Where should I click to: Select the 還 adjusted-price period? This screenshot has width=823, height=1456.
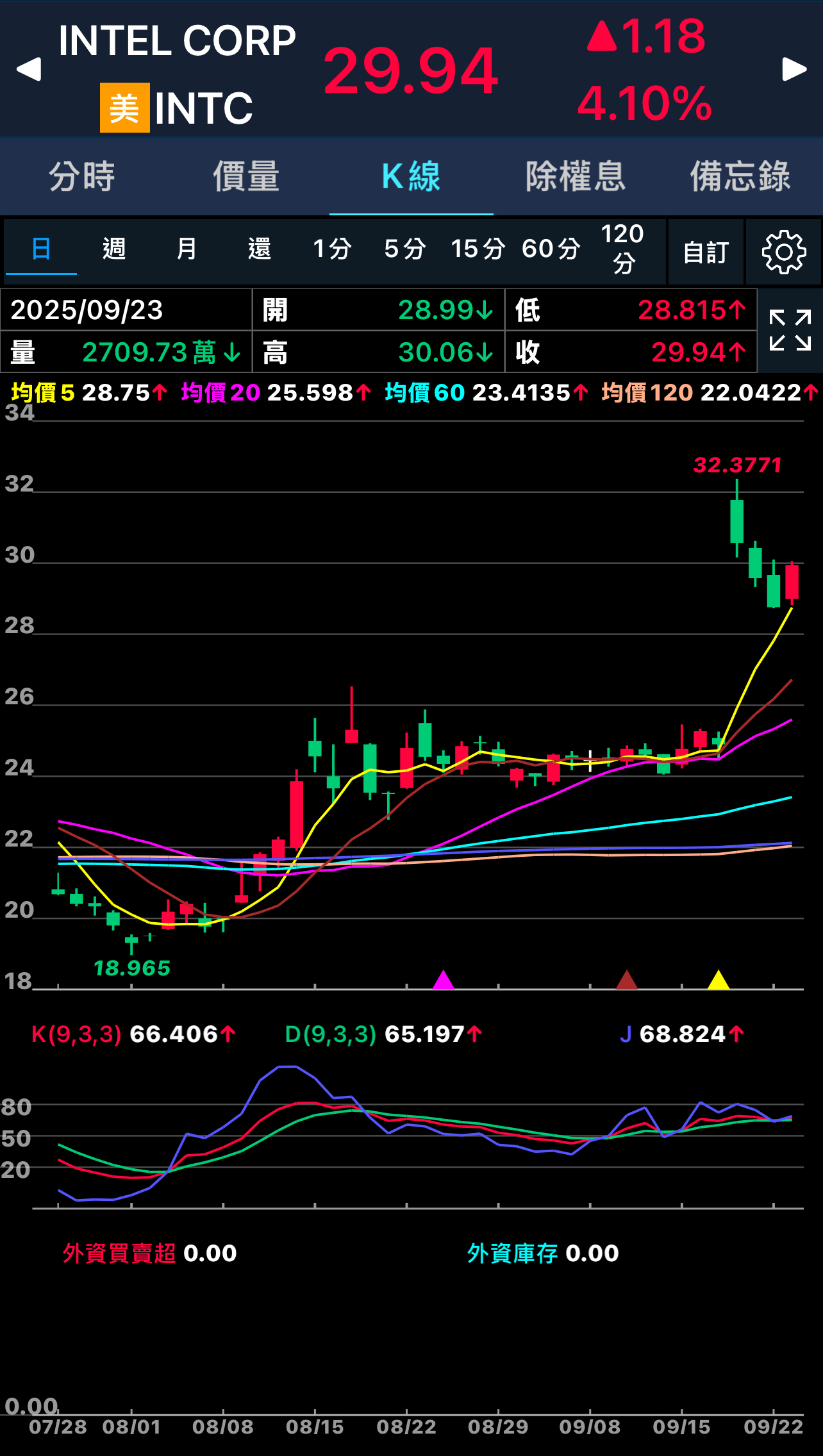point(260,249)
